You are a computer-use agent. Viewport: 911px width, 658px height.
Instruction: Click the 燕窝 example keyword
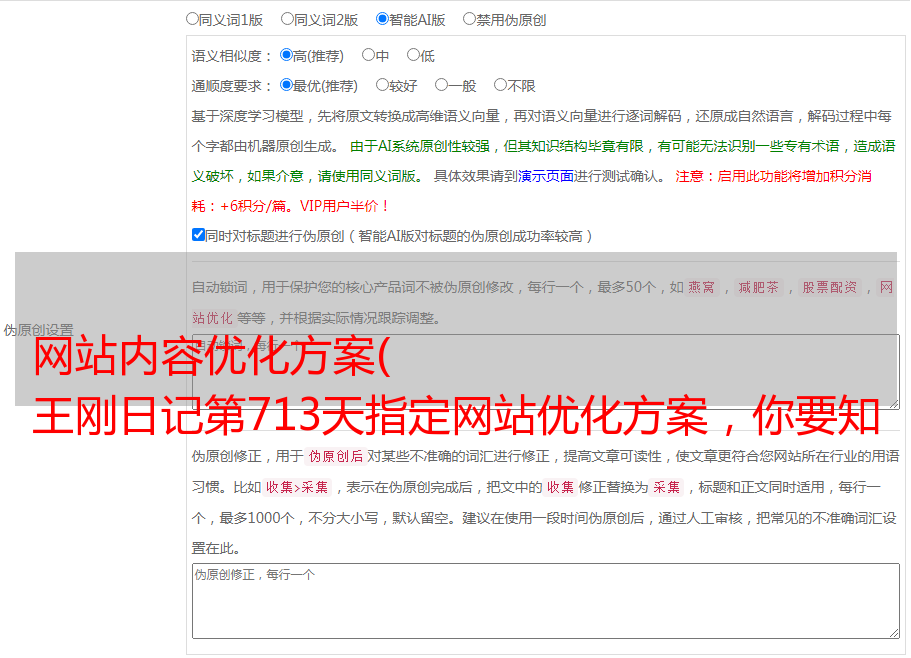pyautogui.click(x=701, y=287)
